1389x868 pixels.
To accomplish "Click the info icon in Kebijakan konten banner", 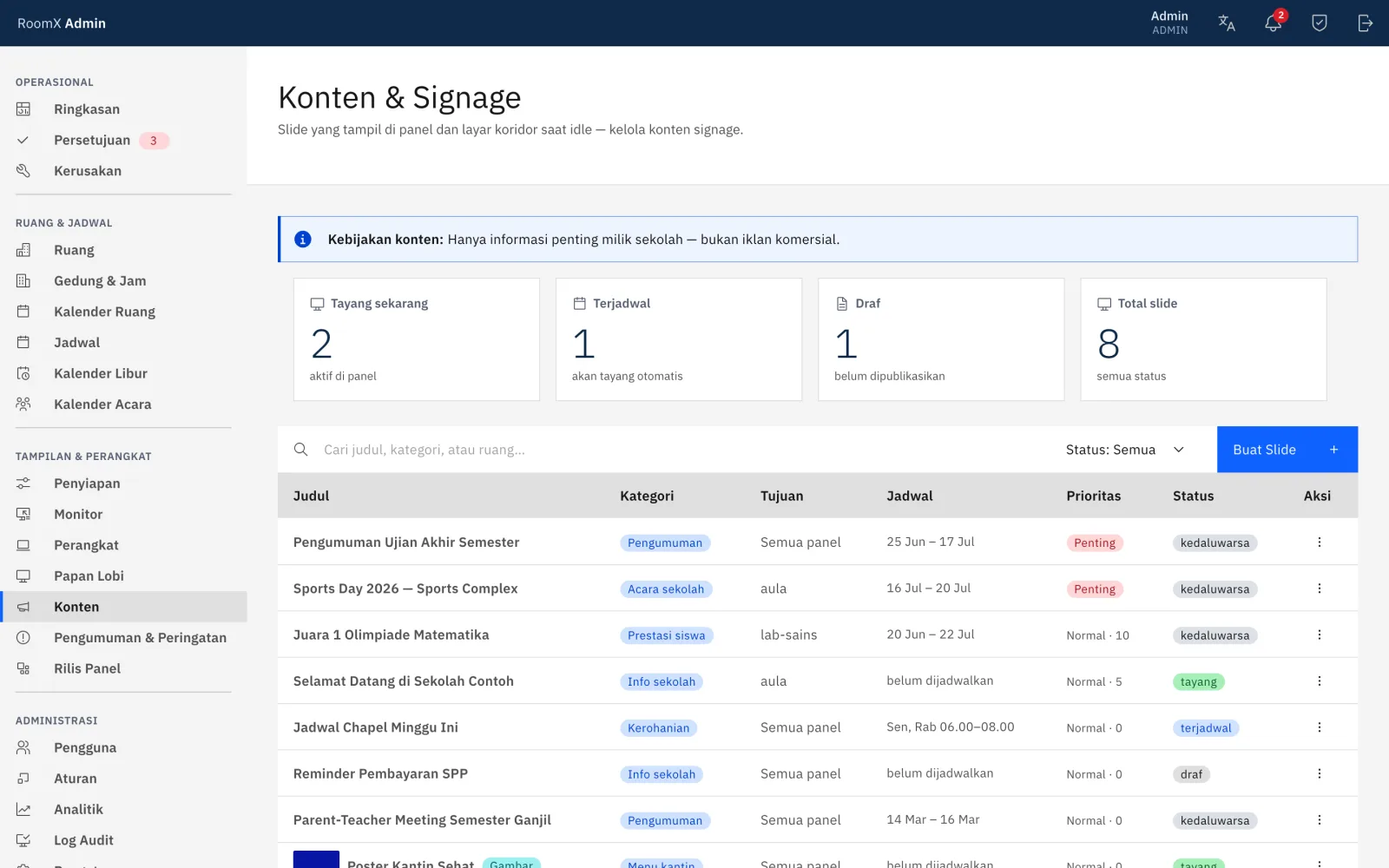I will (x=303, y=240).
